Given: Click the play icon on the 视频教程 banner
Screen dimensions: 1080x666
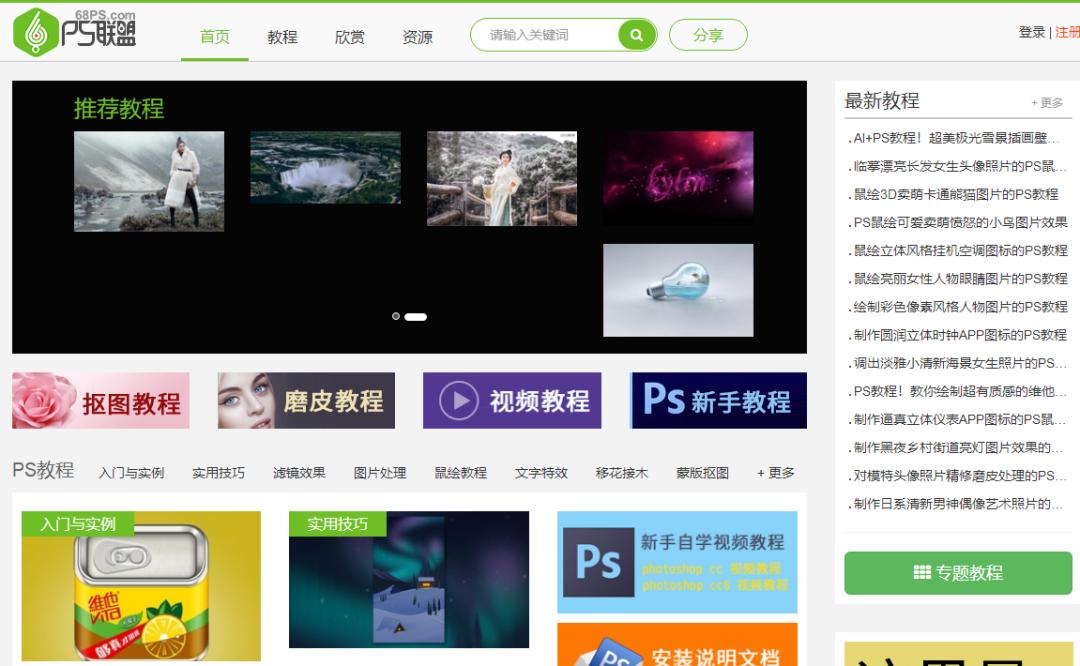Looking at the screenshot, I should [459, 400].
